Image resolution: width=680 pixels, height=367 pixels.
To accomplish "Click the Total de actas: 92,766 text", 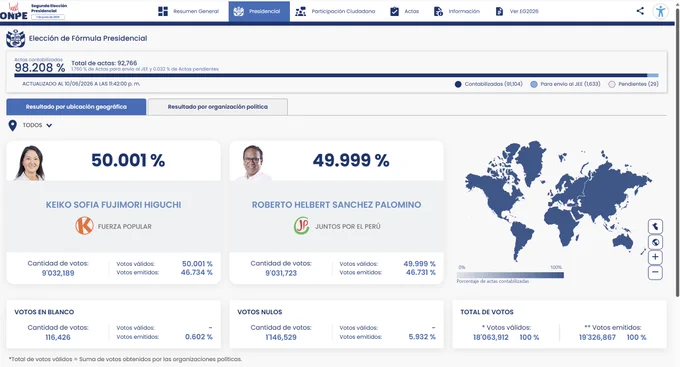I will point(104,63).
